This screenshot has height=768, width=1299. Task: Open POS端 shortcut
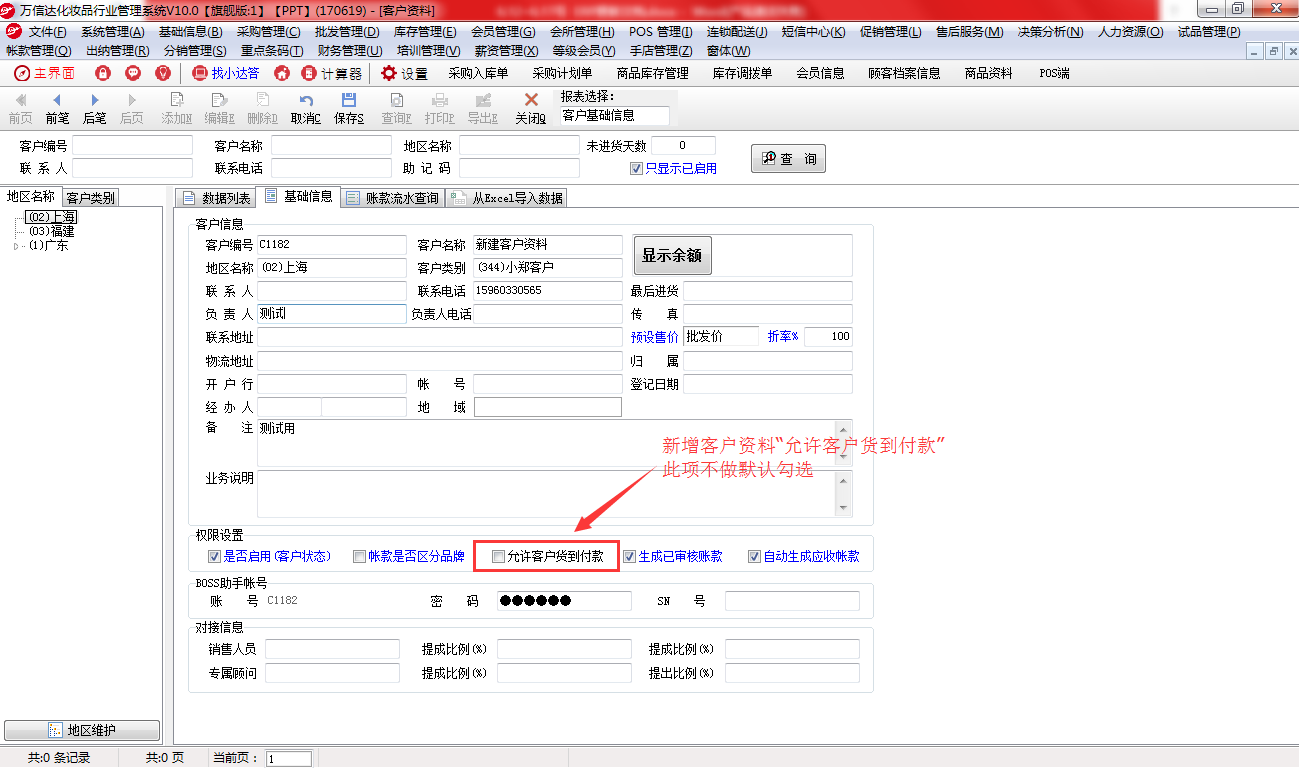(1054, 73)
